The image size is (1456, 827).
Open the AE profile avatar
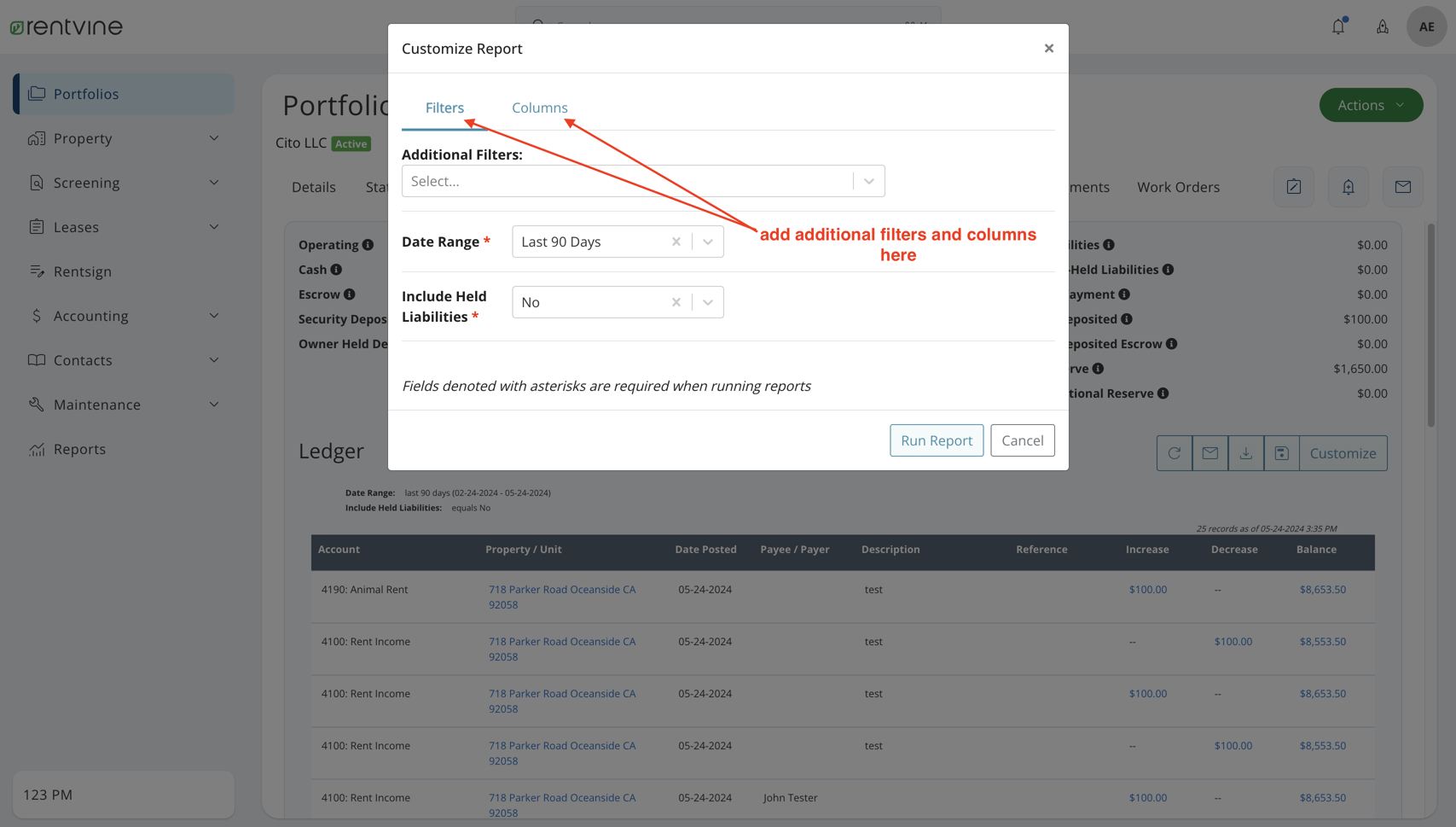(x=1426, y=26)
